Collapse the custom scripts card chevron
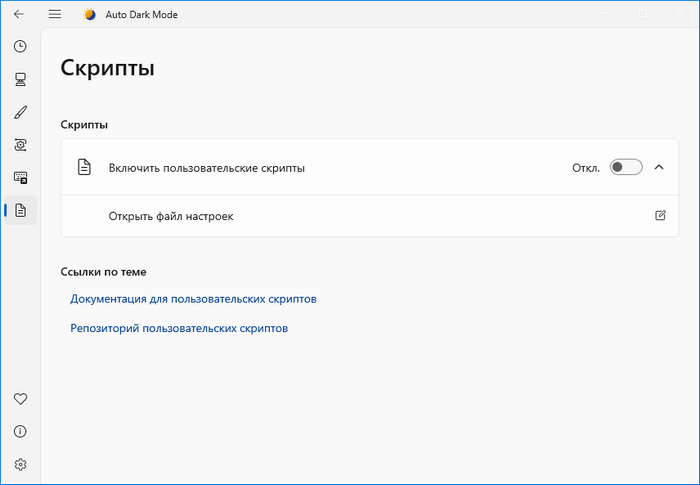The height and width of the screenshot is (485, 700). point(659,167)
